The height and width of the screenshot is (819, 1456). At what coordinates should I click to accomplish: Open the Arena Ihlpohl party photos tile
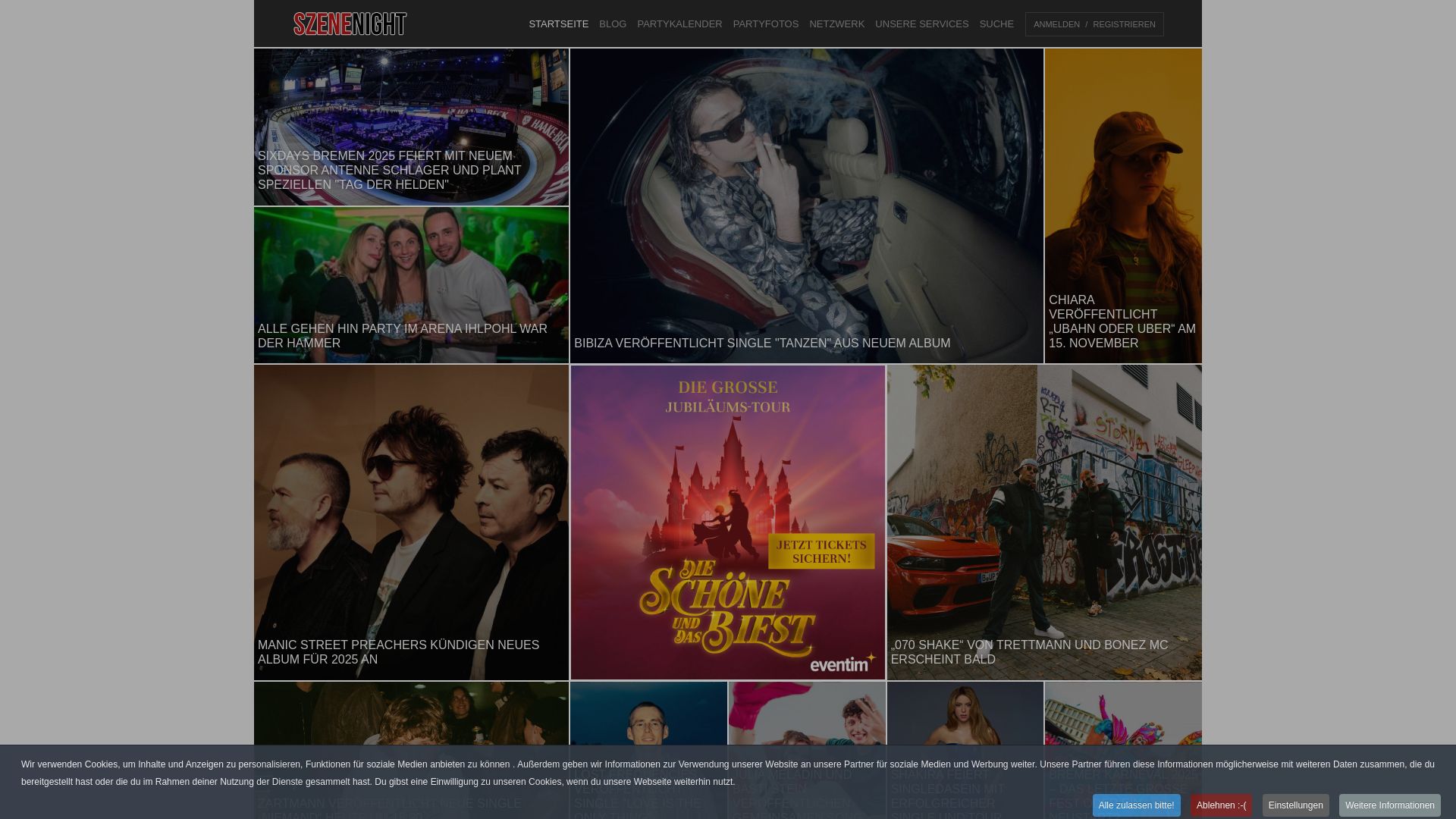click(x=411, y=285)
